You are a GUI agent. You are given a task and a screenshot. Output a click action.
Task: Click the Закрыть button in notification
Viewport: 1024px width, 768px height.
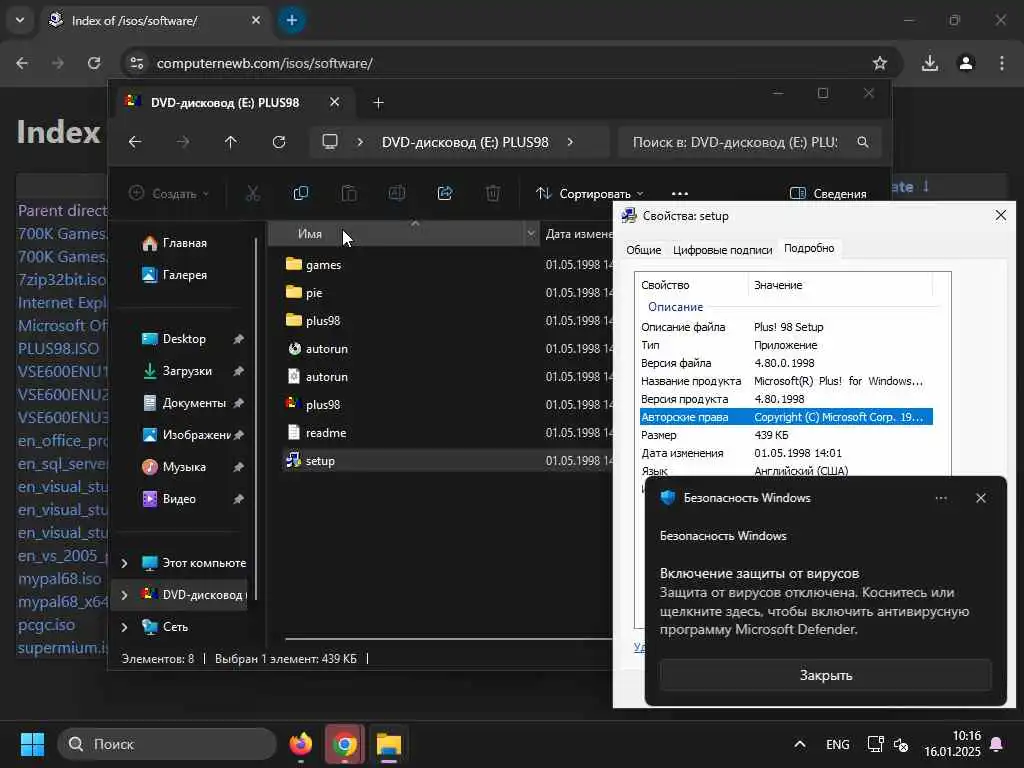point(825,675)
